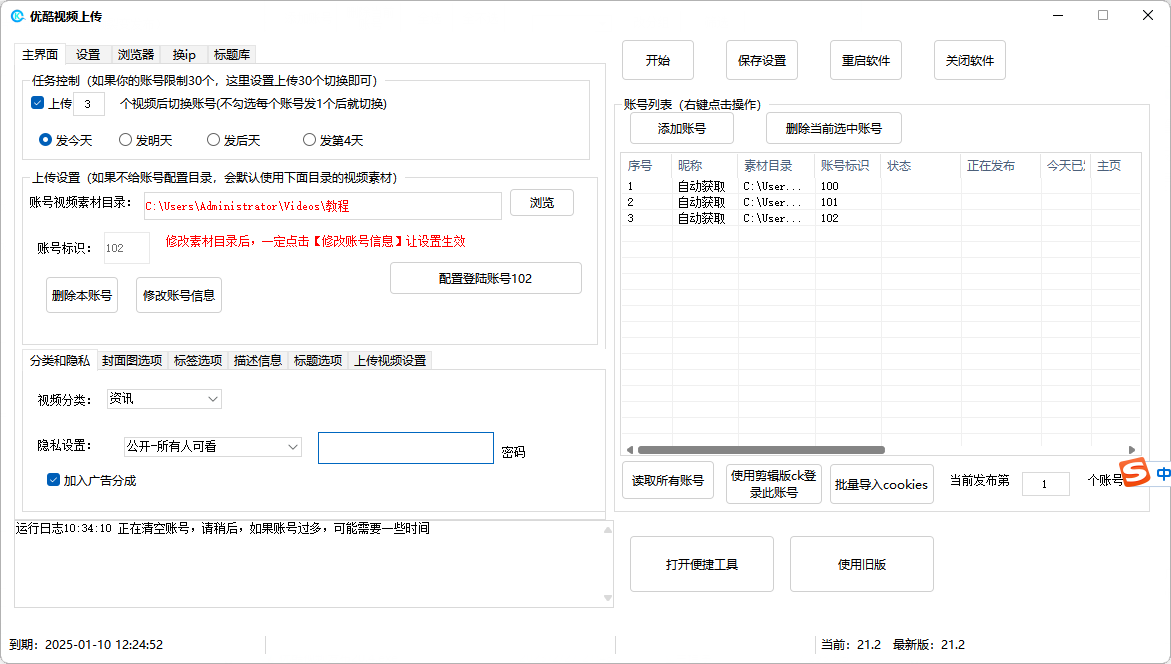This screenshot has height=664, width=1171.
Task: Click the account list horizontal scrollbar thumb
Action: coord(761,450)
